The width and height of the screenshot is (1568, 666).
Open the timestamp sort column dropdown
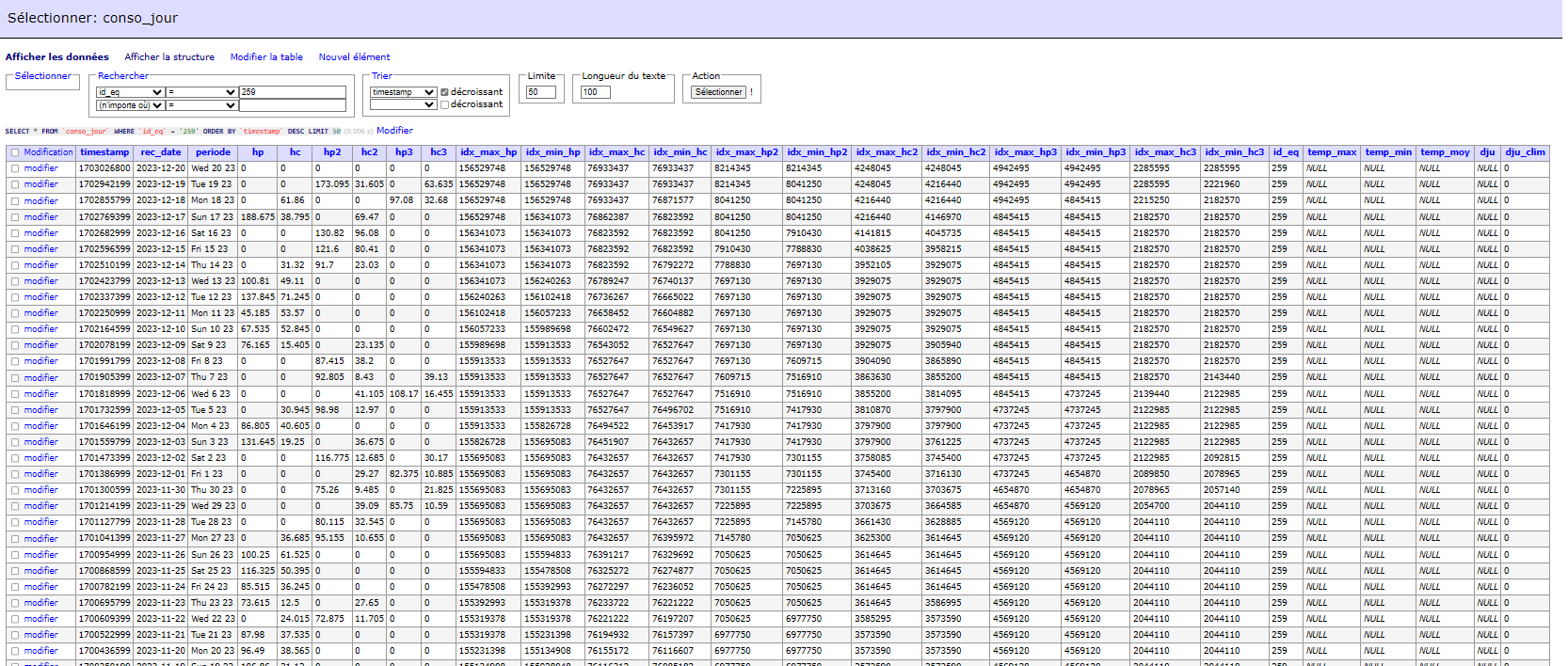pos(403,92)
